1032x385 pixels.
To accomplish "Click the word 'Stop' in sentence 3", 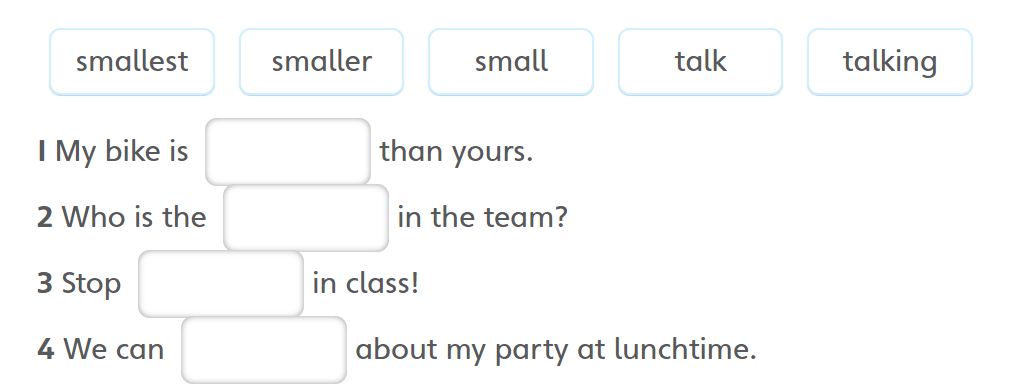I will (91, 284).
